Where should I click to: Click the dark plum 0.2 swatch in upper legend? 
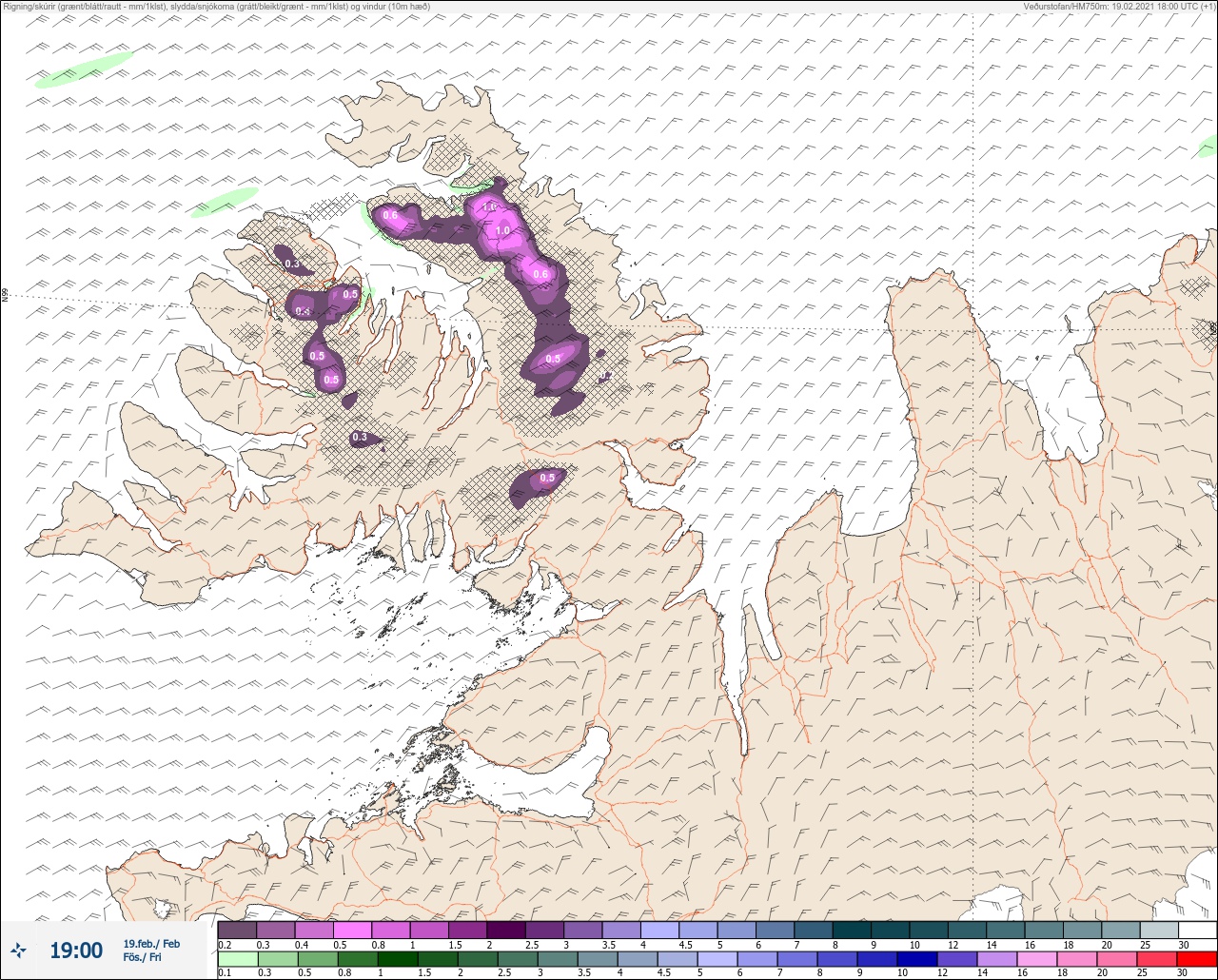tap(237, 930)
